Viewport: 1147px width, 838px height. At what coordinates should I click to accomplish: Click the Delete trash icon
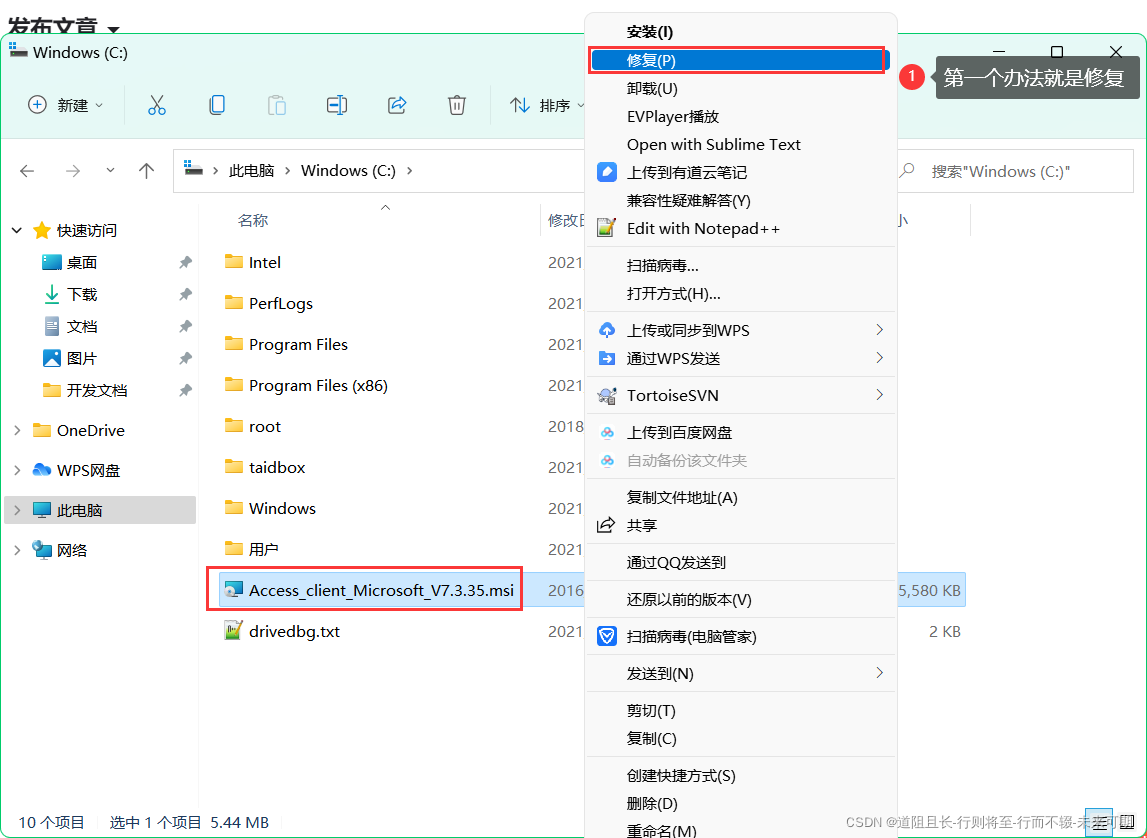click(x=456, y=105)
